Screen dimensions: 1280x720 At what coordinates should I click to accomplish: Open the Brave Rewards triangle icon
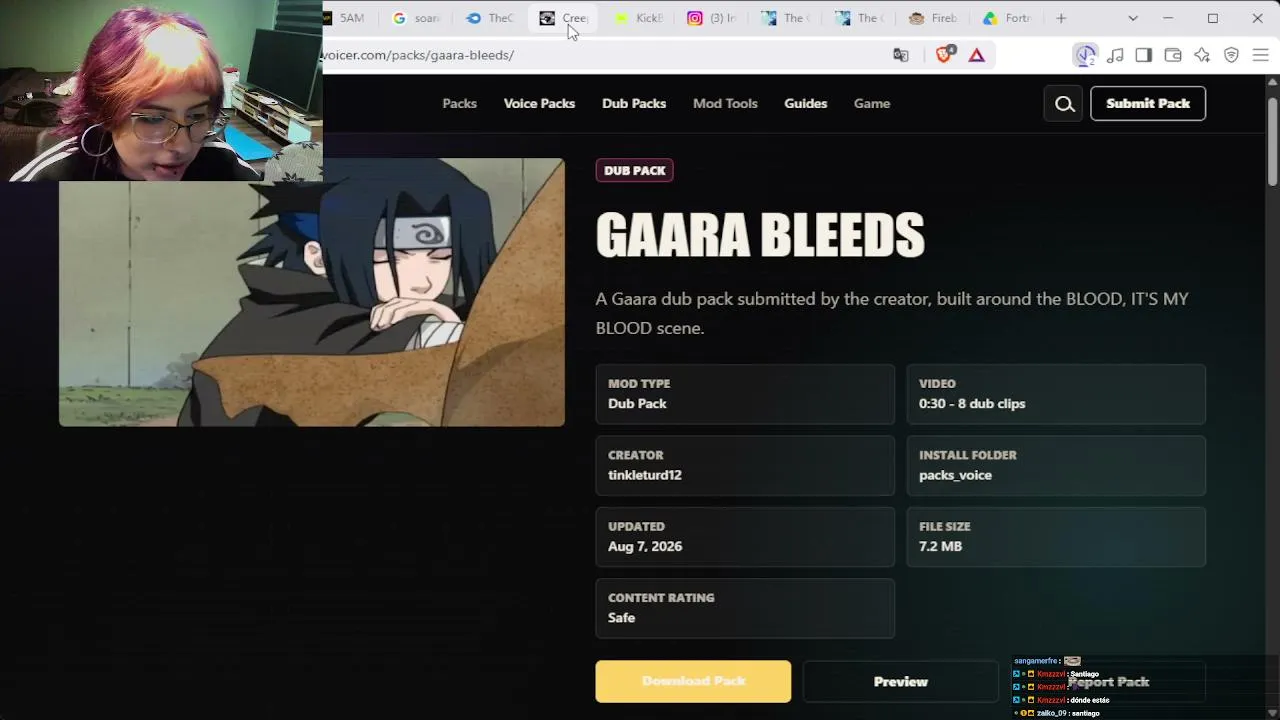[x=977, y=55]
